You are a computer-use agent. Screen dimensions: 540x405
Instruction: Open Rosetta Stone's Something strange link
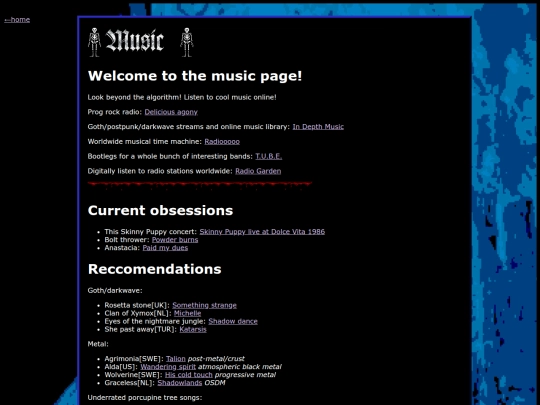click(205, 305)
